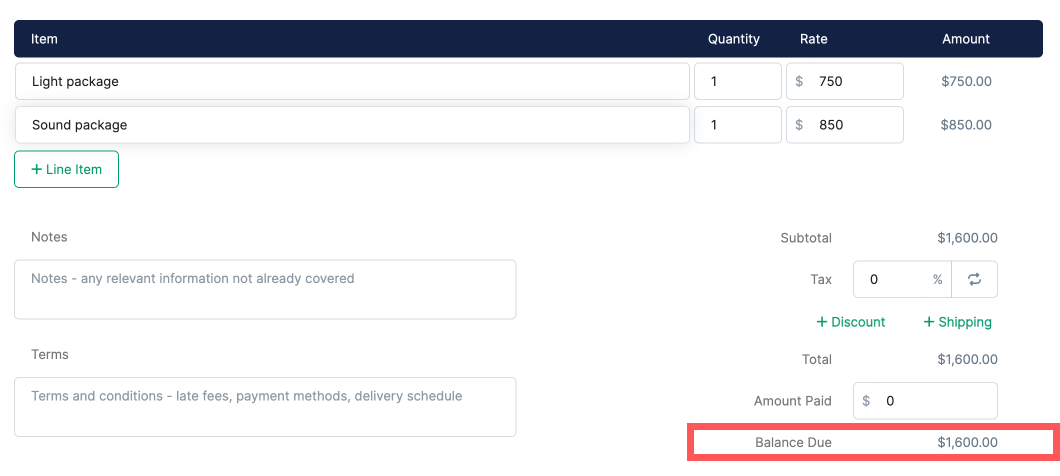Viewport: 1060px width, 476px height.
Task: Edit the Sound package item description
Action: [x=352, y=124]
